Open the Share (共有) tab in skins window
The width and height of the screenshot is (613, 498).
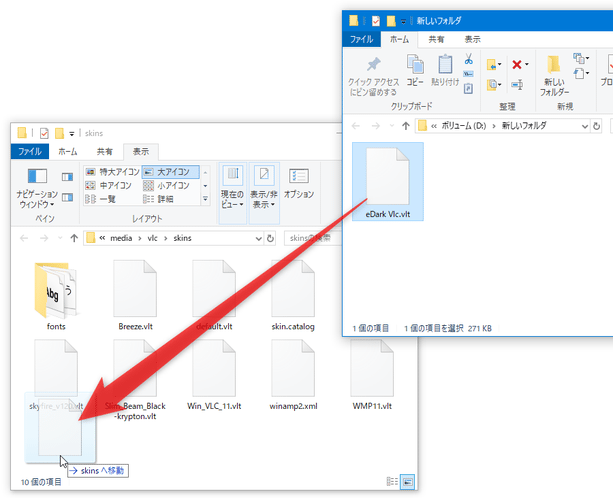tap(104, 151)
